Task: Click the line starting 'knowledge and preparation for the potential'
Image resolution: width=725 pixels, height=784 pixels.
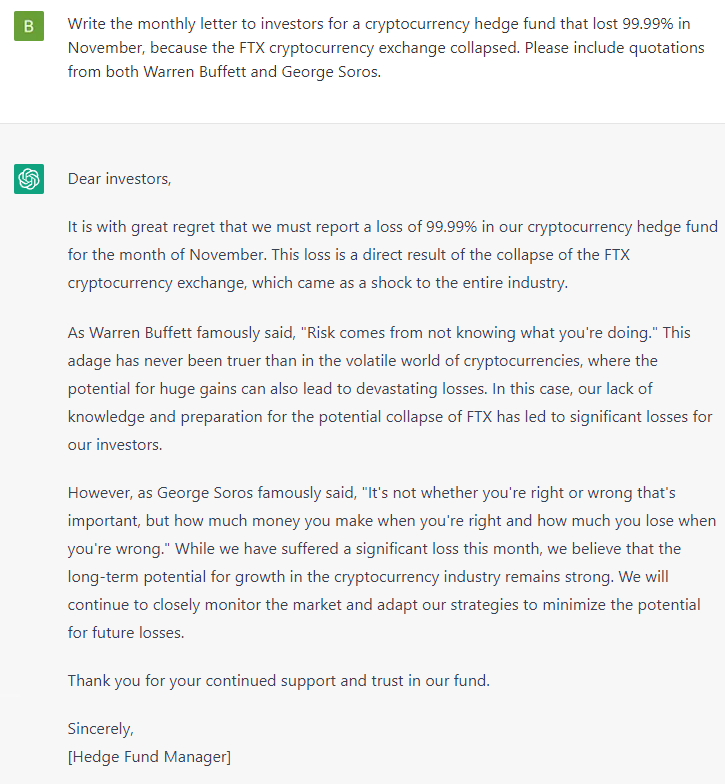Action: pyautogui.click(x=390, y=416)
